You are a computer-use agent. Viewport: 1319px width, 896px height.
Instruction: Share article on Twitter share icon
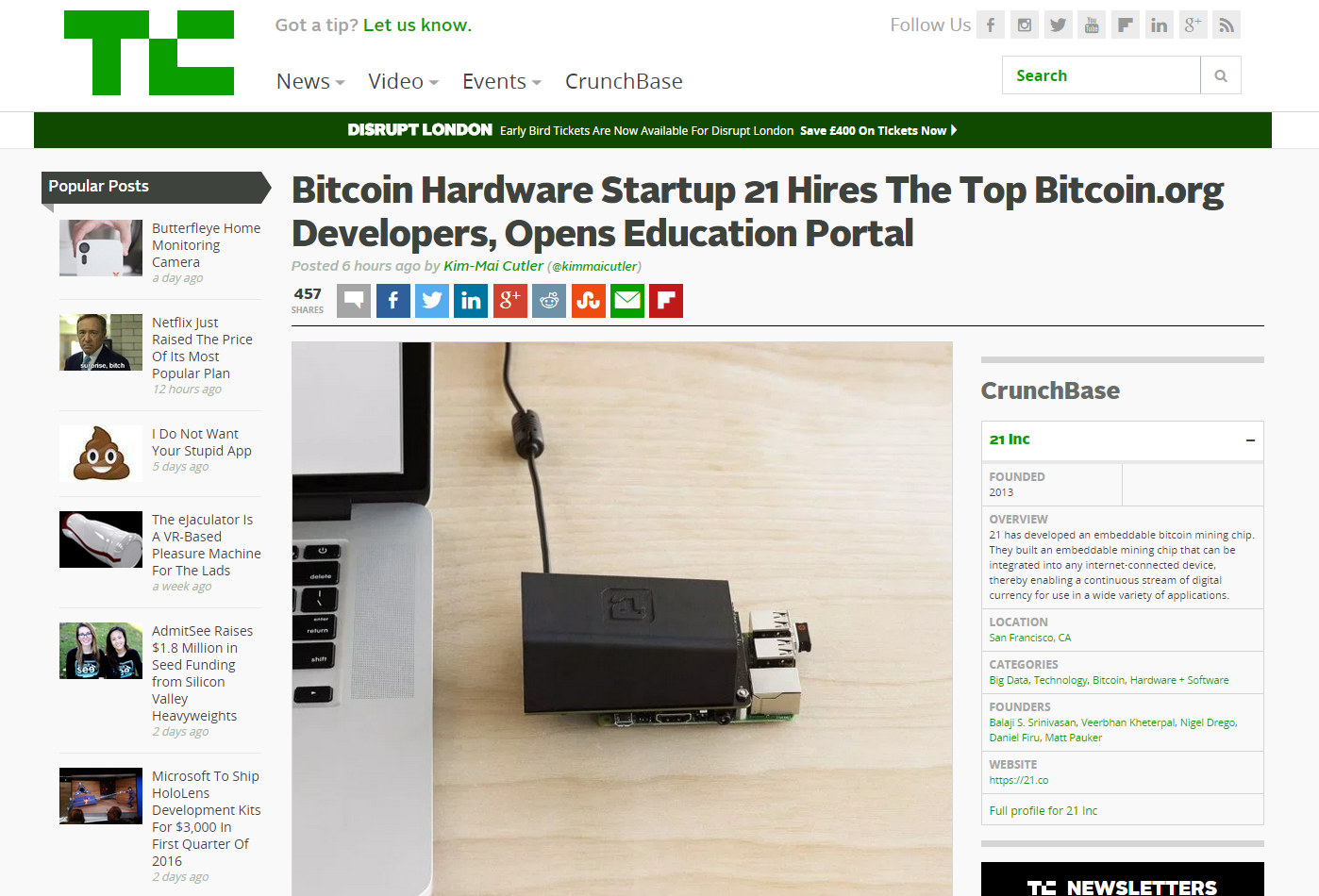432,301
